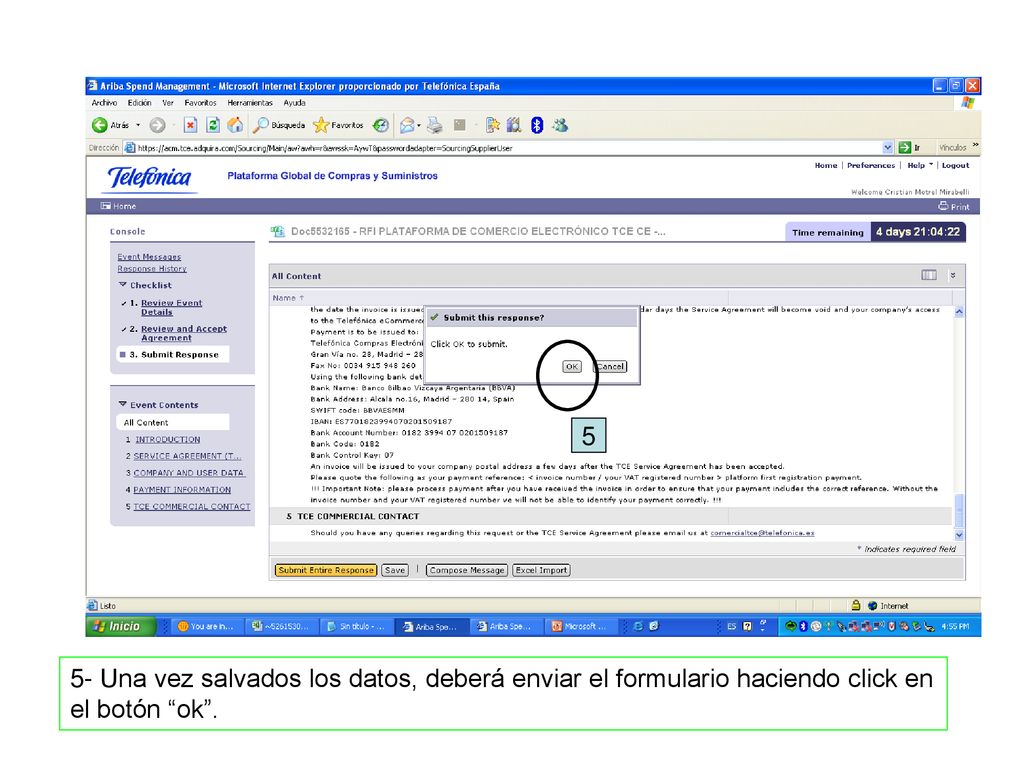
Task: Click the Logout link
Action: point(955,165)
